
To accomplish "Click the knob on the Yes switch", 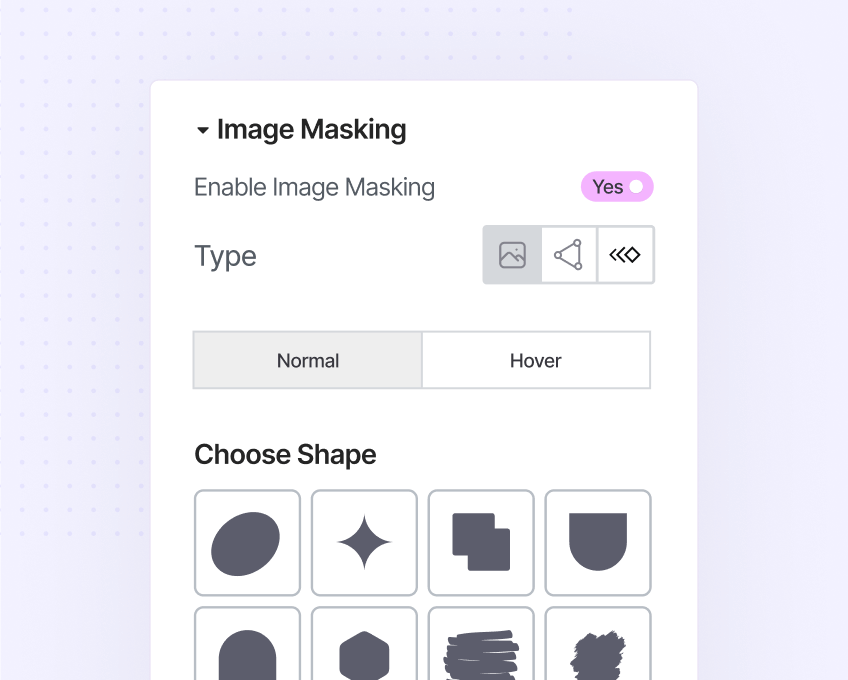I will pyautogui.click(x=636, y=187).
